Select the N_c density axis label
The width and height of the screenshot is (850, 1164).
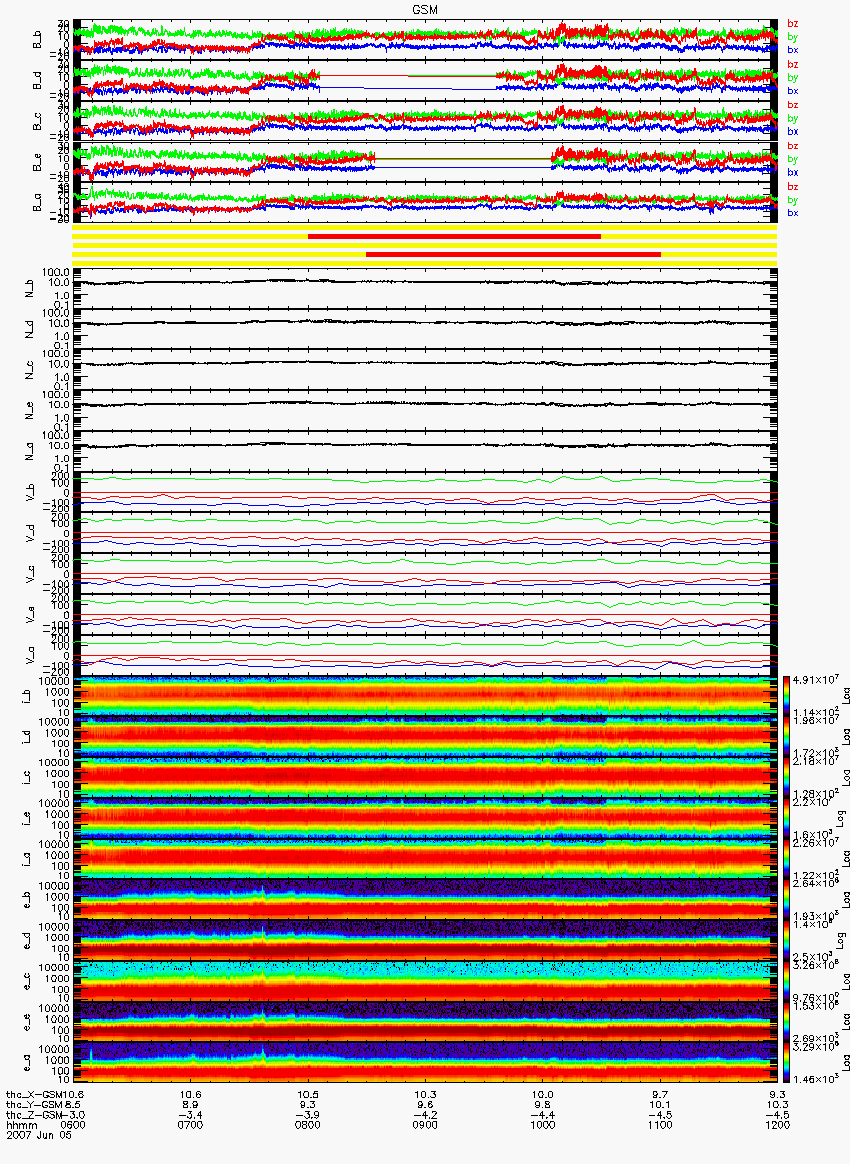pos(30,370)
